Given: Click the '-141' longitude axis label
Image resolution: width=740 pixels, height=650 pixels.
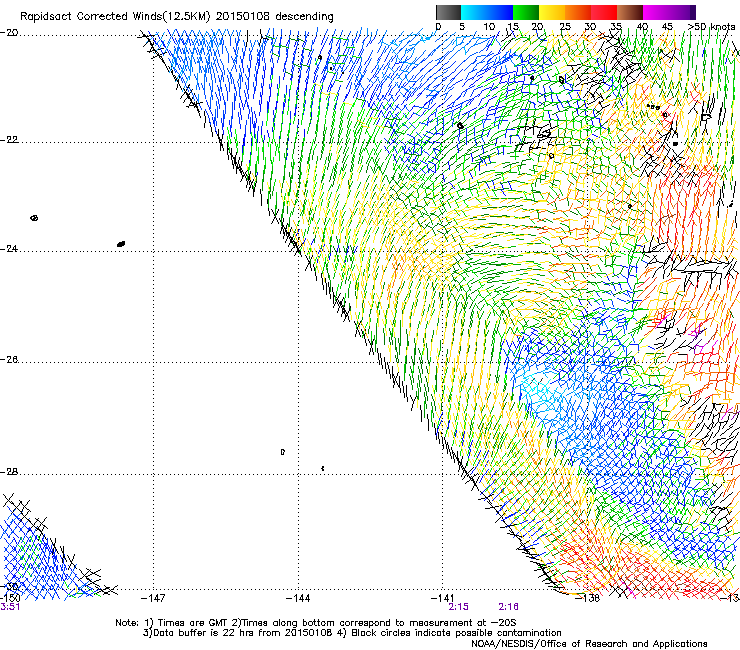Looking at the screenshot, I should (x=442, y=598).
